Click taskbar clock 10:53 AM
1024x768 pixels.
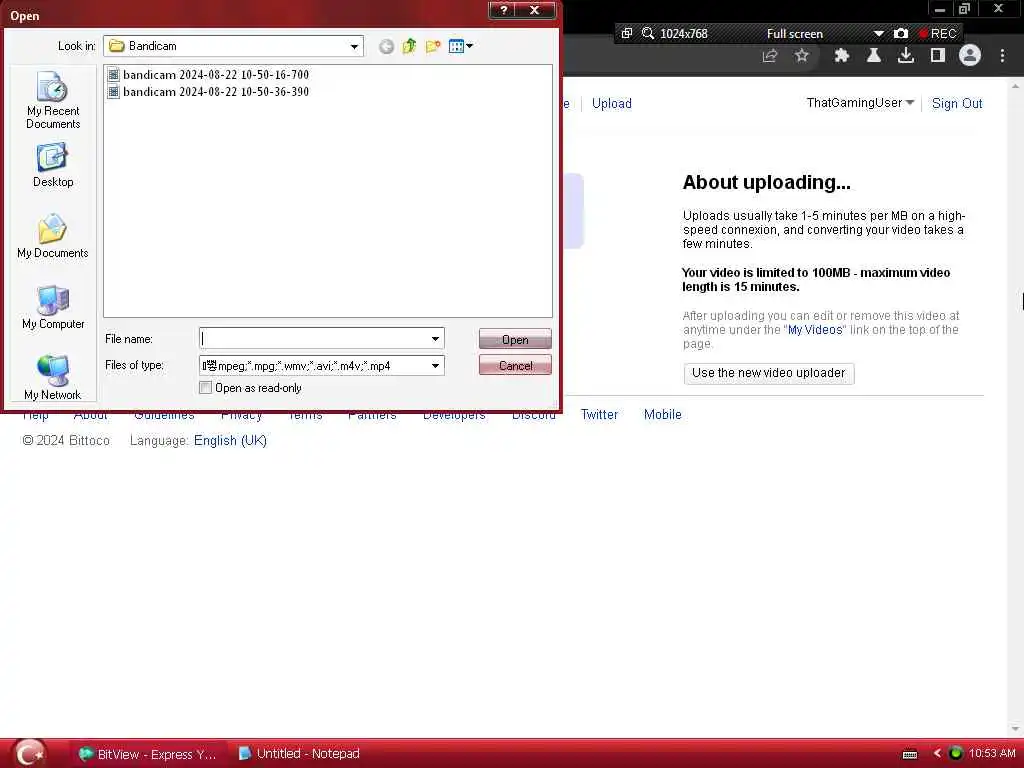pyautogui.click(x=992, y=754)
